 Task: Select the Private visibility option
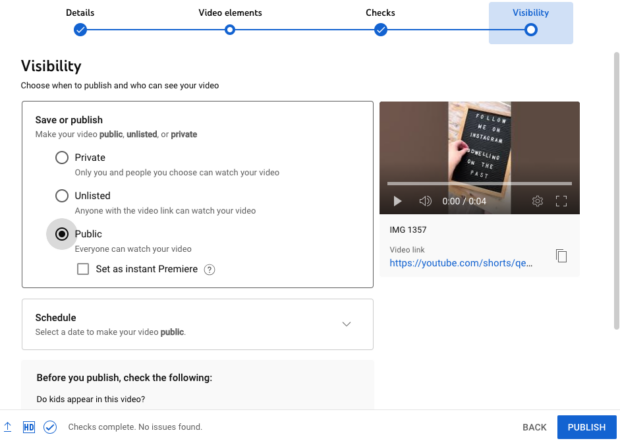pyautogui.click(x=62, y=158)
